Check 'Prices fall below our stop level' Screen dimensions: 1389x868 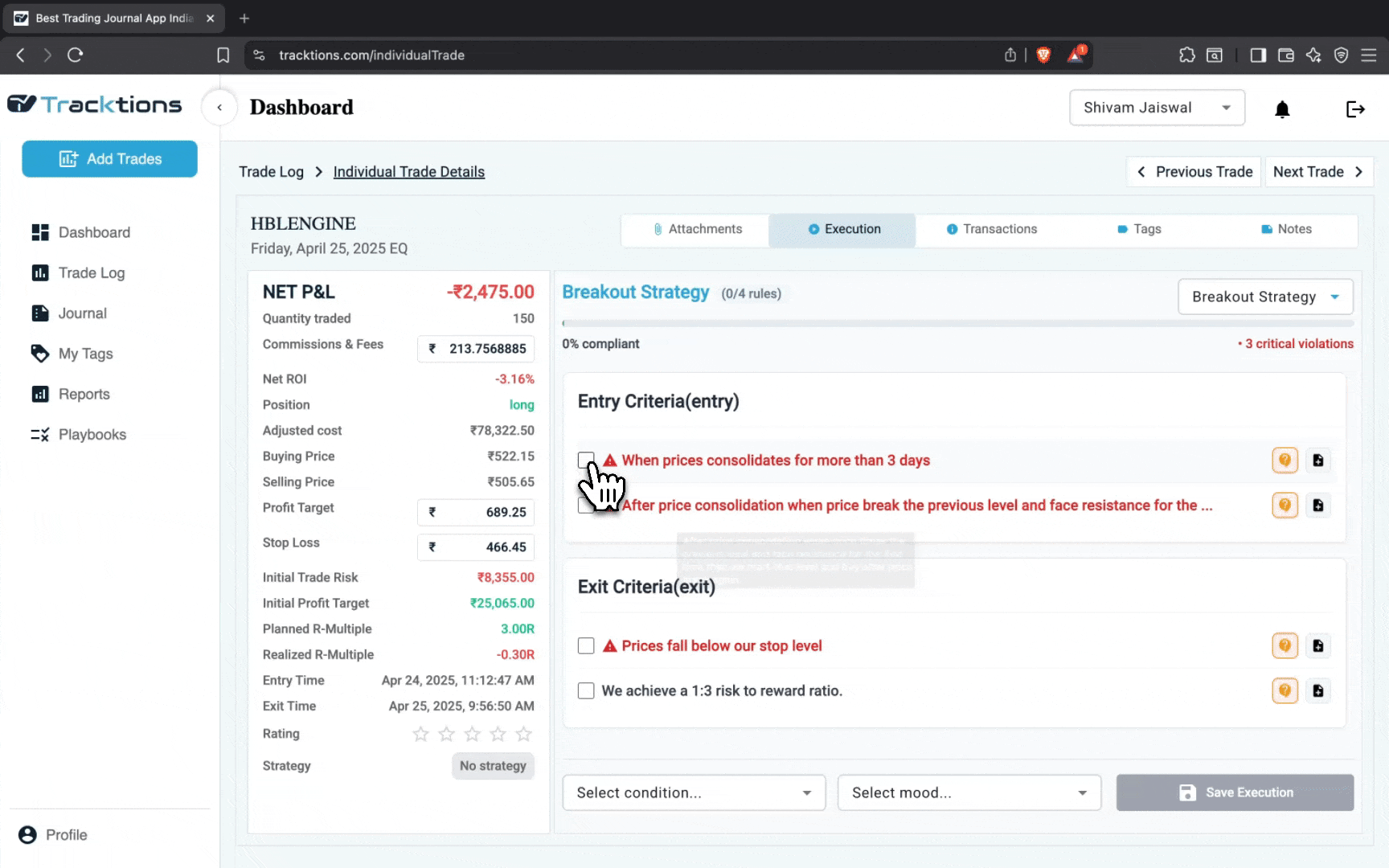pyautogui.click(x=586, y=646)
